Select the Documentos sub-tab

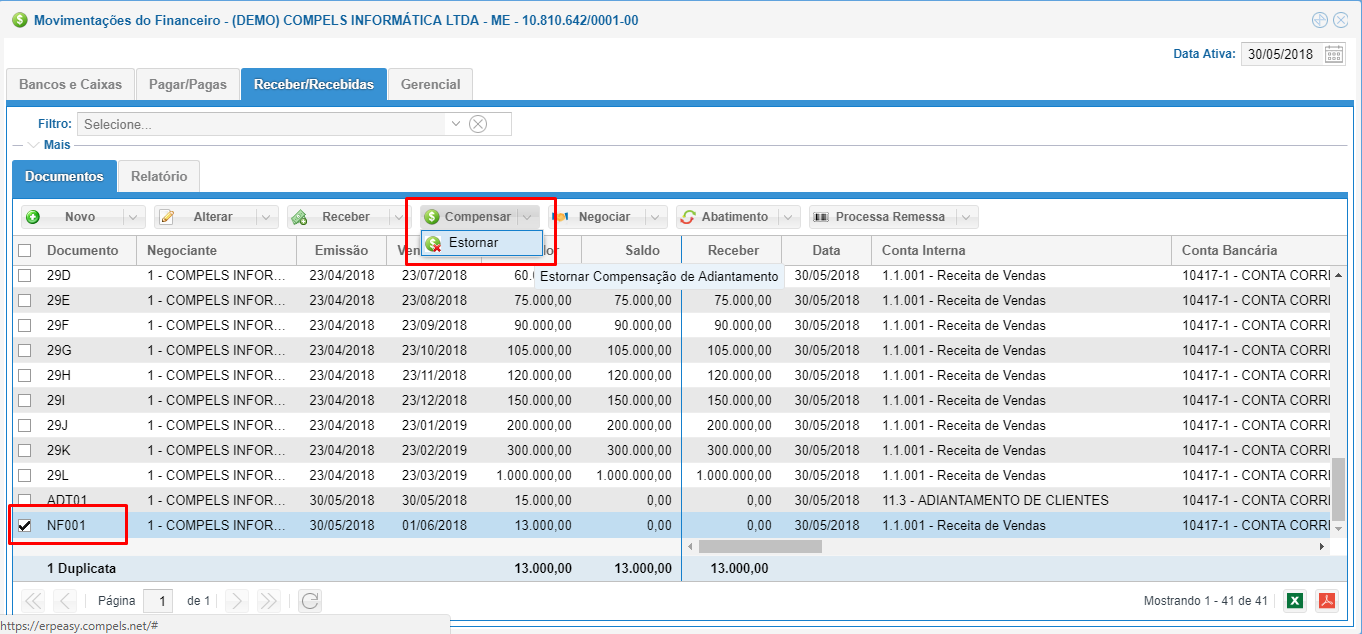click(64, 176)
